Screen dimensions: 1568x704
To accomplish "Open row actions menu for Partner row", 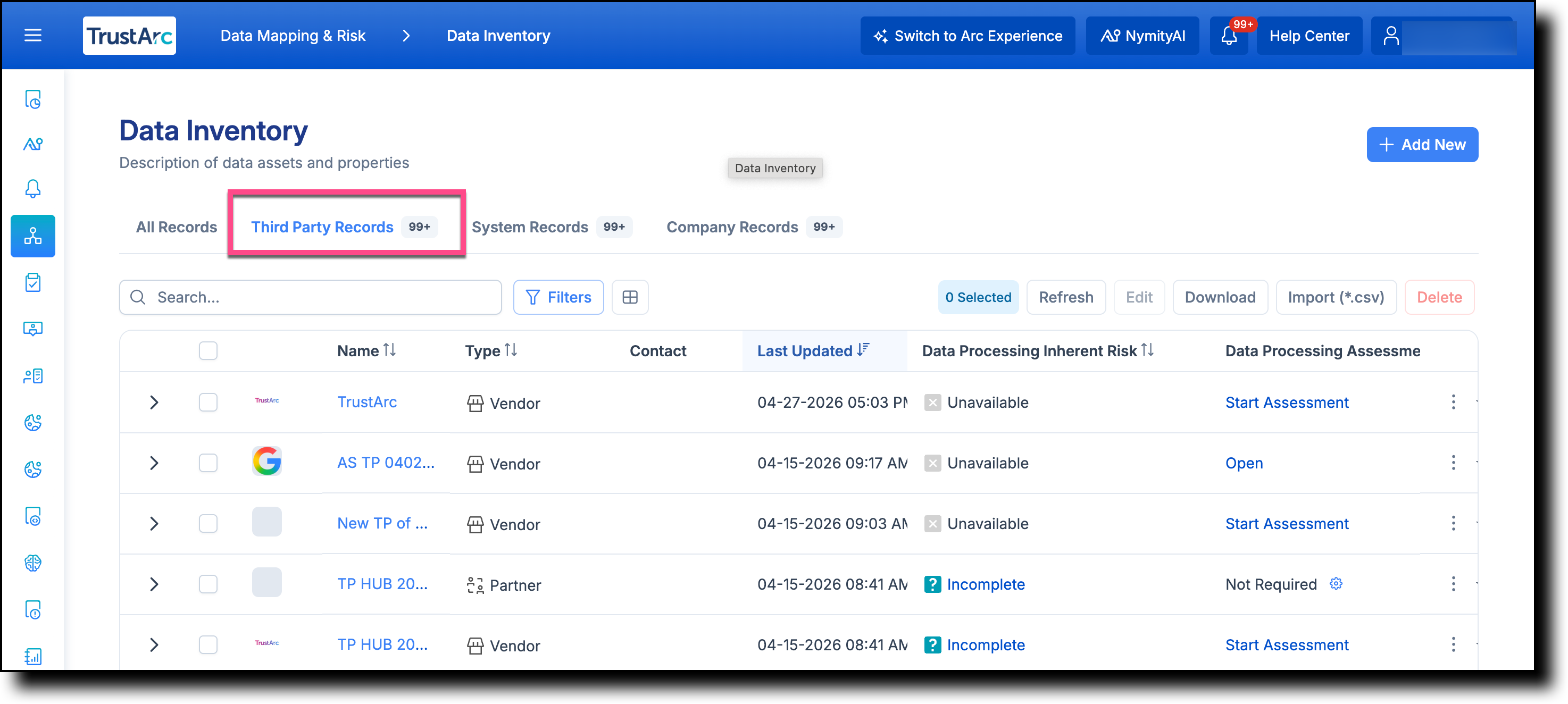I will (x=1454, y=583).
